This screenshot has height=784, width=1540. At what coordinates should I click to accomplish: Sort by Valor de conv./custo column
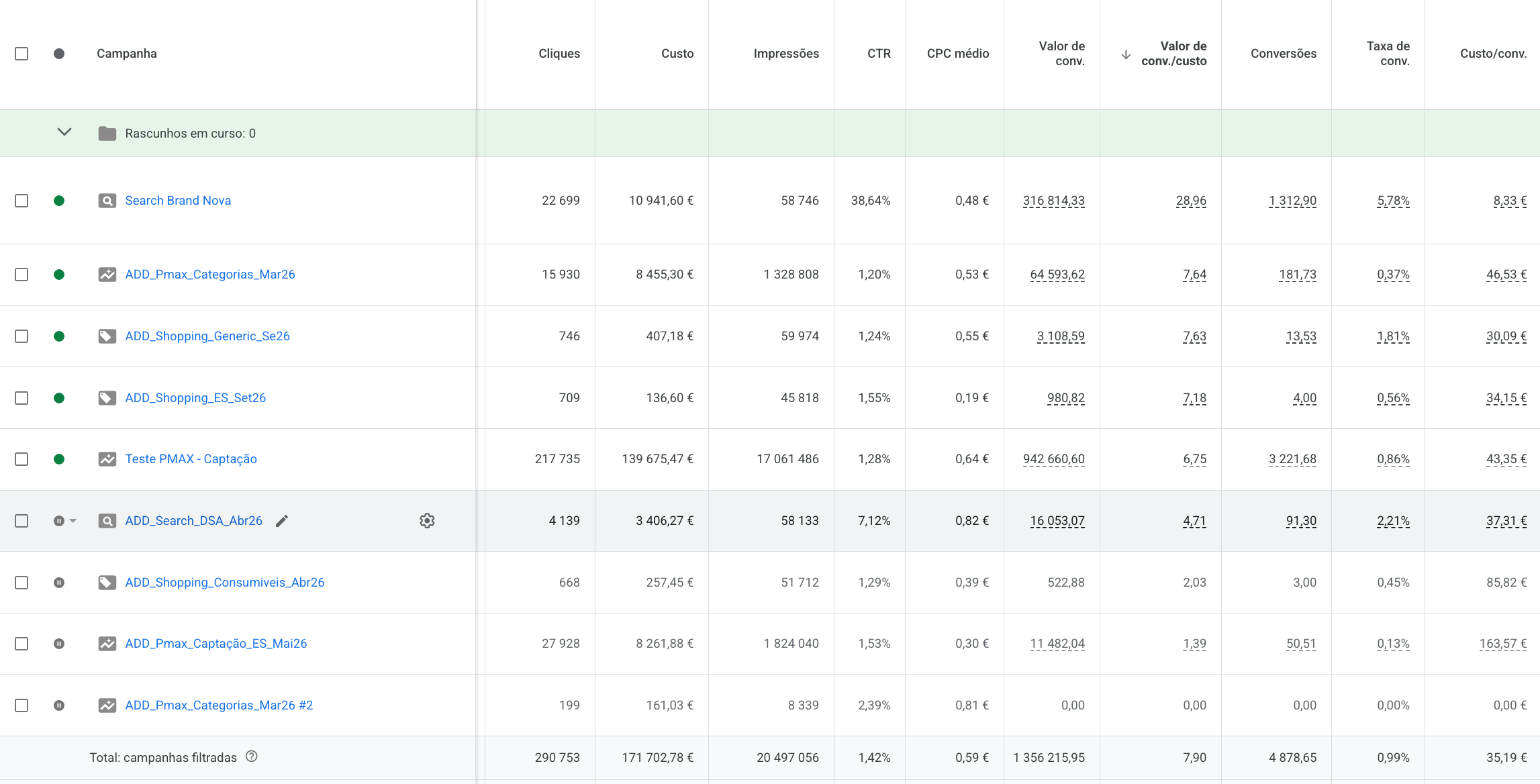pyautogui.click(x=1173, y=54)
